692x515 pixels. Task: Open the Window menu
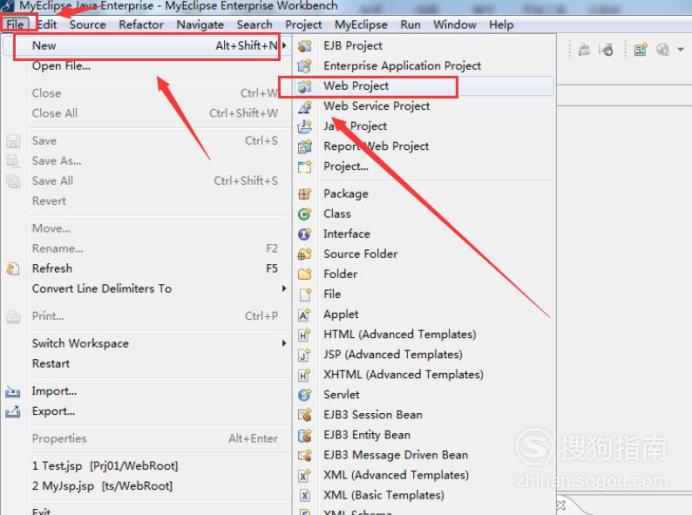(x=455, y=24)
